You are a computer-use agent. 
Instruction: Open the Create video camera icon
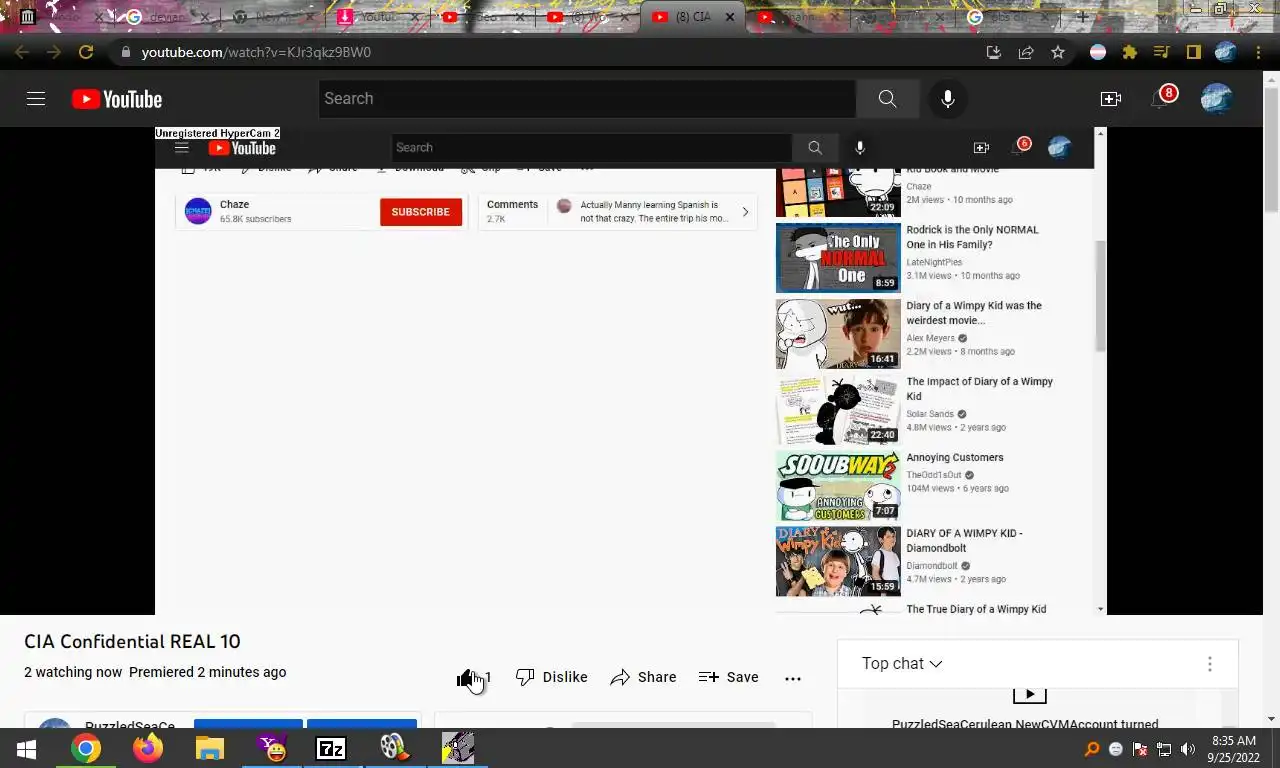(x=1111, y=98)
